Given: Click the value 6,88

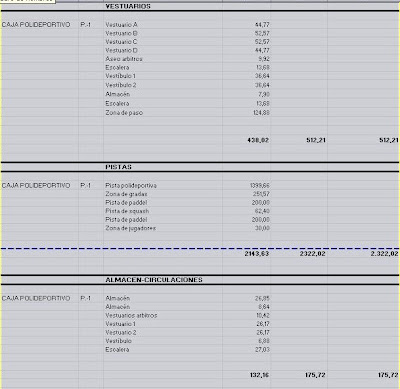Looking at the screenshot, I should 264,341.
